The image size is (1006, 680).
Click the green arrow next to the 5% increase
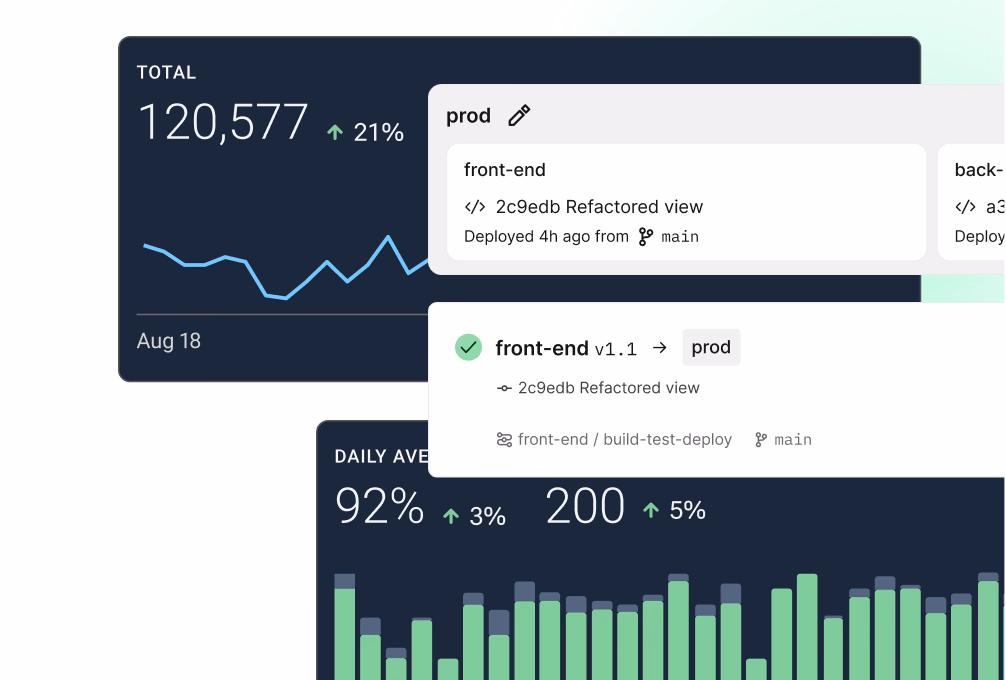(650, 510)
